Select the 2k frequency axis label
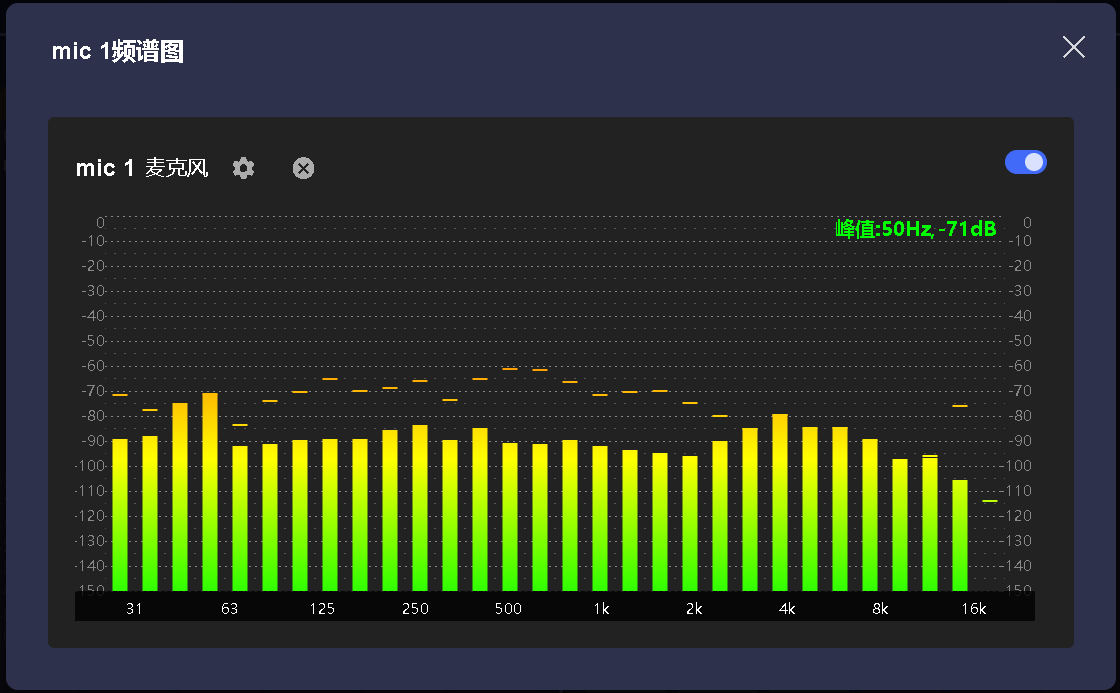This screenshot has height=693, width=1120. (694, 609)
